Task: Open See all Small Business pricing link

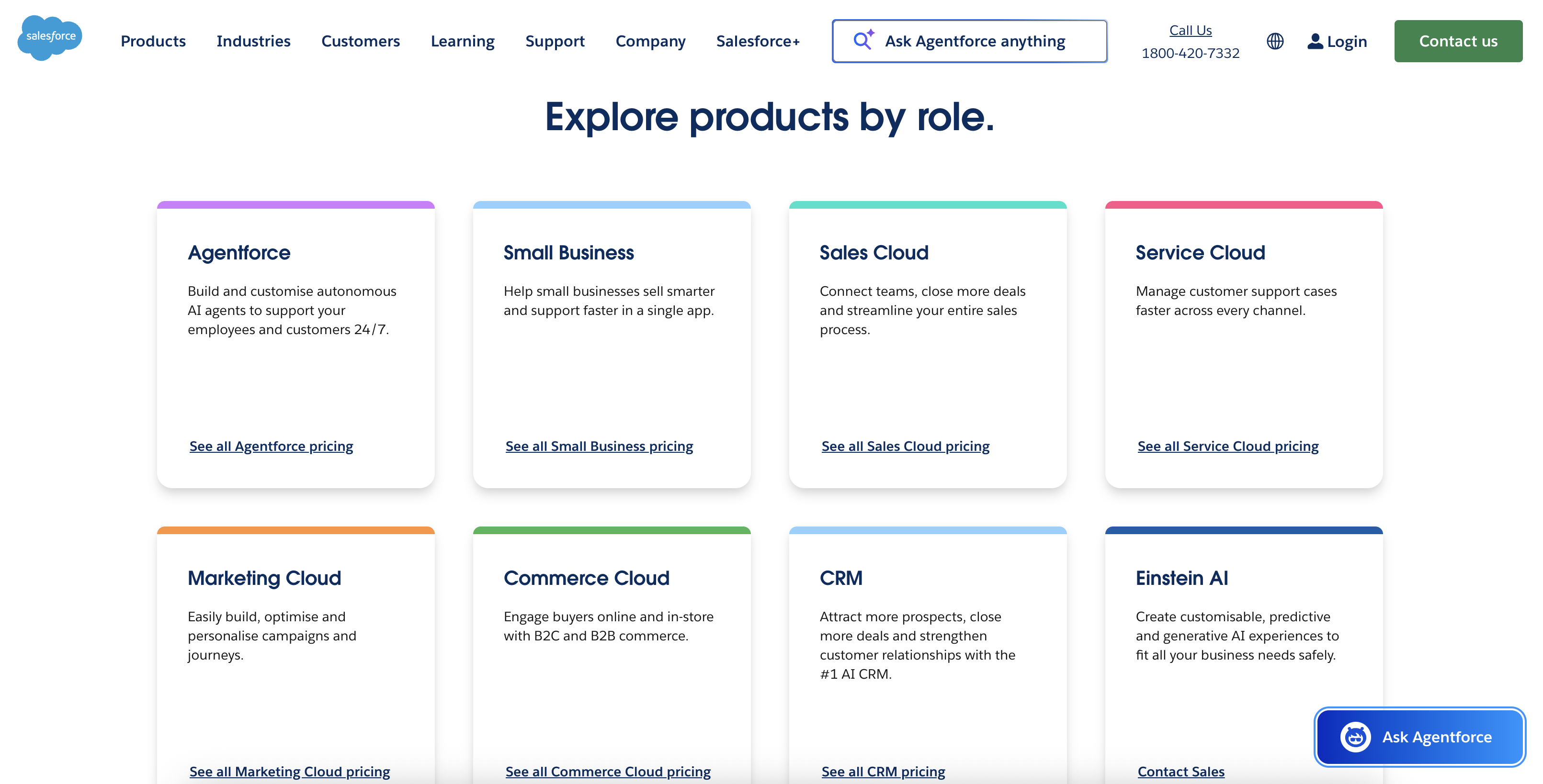Action: (599, 447)
